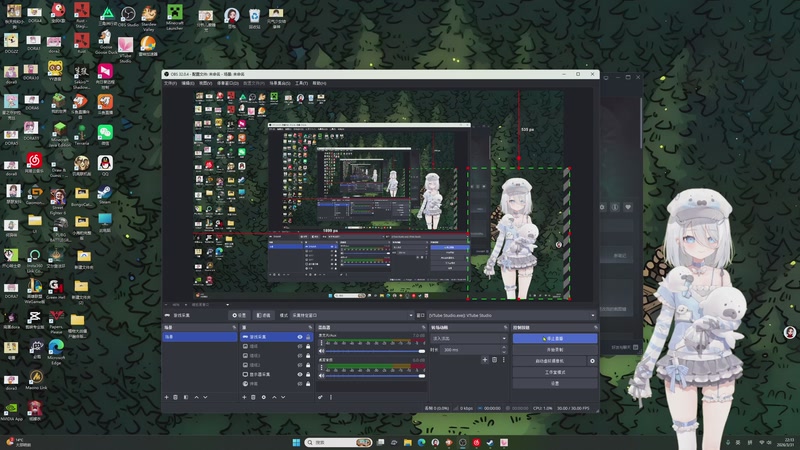Open the first menu (File) in the OBS menu bar

coord(170,83)
